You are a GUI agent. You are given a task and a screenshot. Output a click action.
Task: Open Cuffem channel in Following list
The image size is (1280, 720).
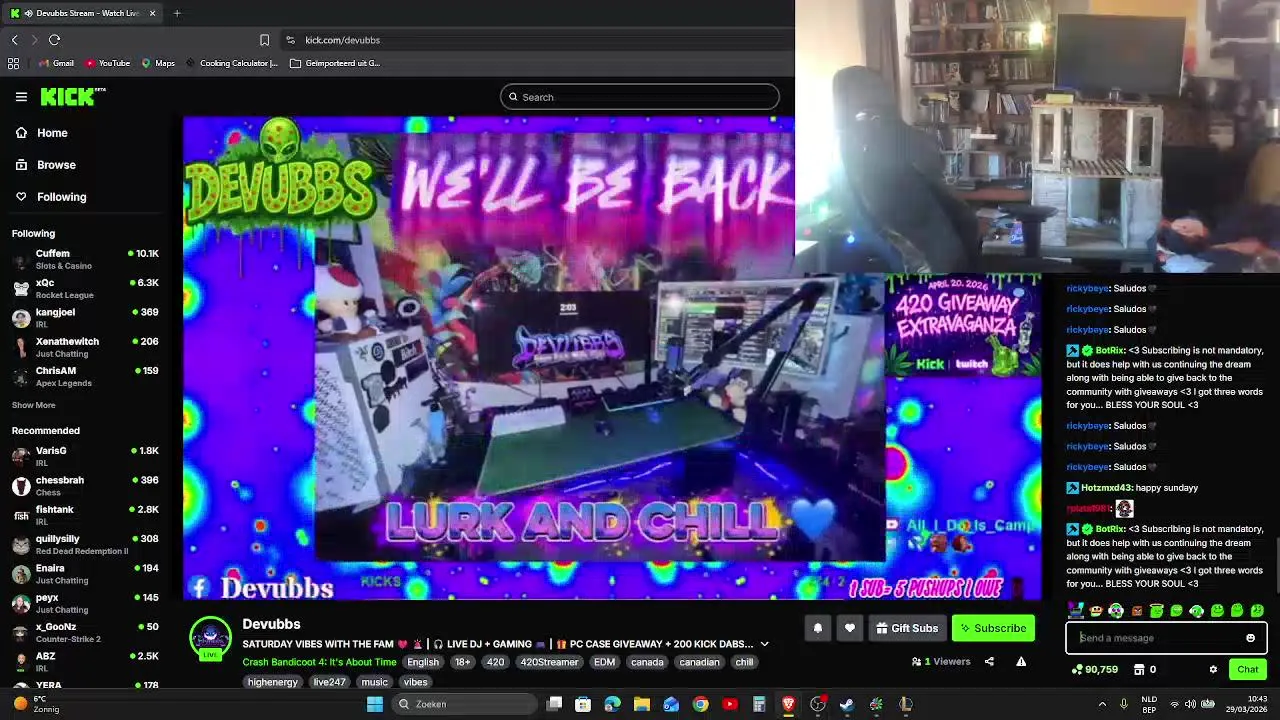click(x=85, y=259)
